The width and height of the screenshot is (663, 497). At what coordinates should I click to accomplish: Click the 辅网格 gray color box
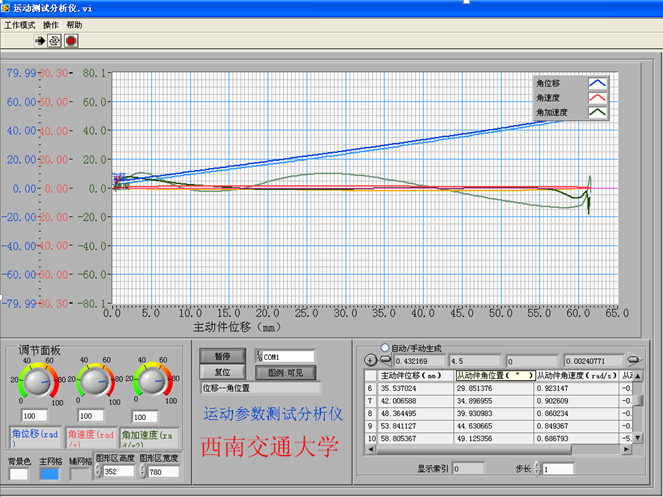coord(79,473)
